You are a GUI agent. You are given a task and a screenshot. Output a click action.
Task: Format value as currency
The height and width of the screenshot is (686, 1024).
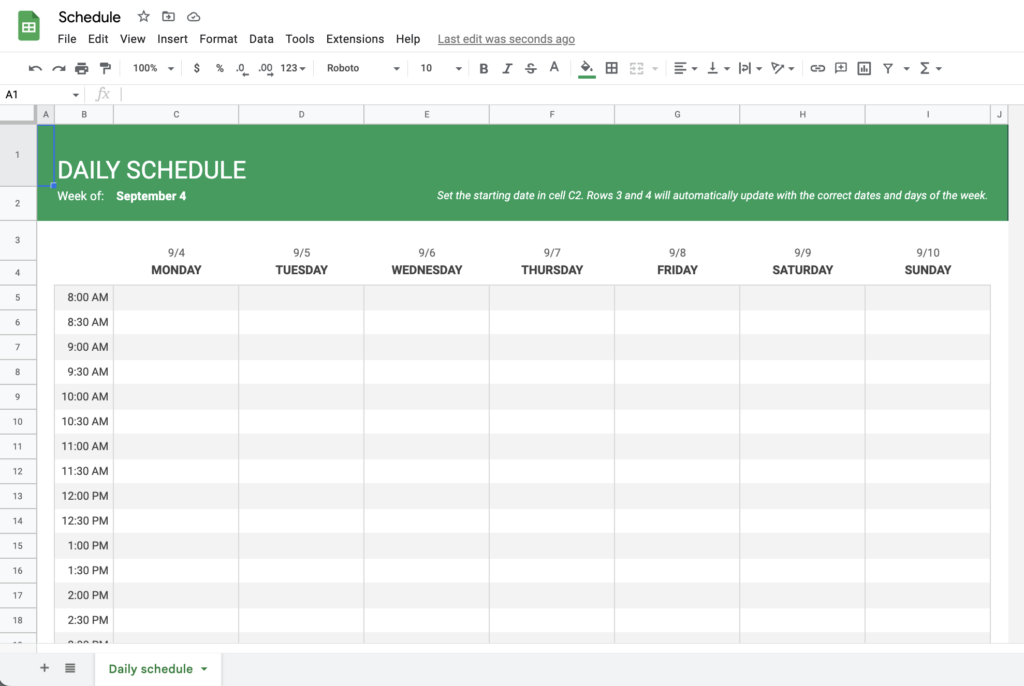197,68
